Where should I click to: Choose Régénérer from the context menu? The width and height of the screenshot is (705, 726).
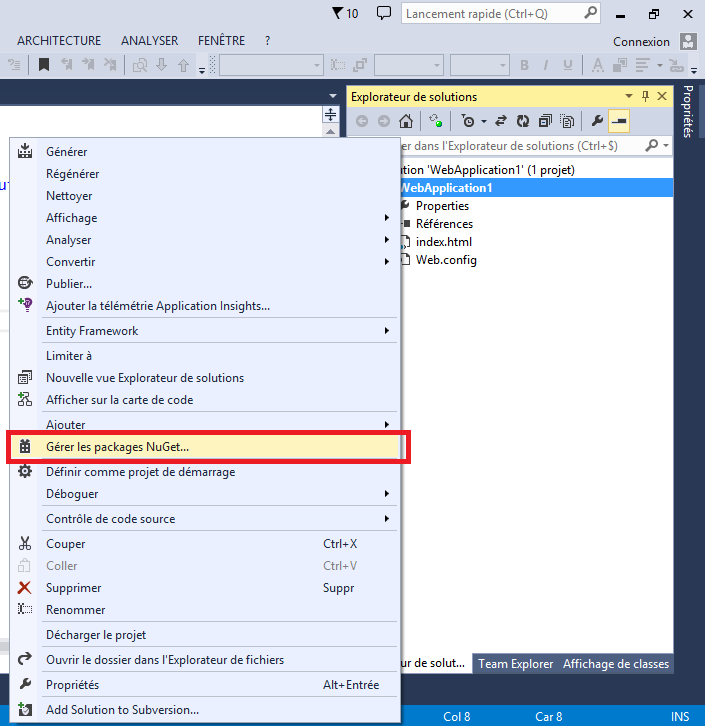click(205, 174)
